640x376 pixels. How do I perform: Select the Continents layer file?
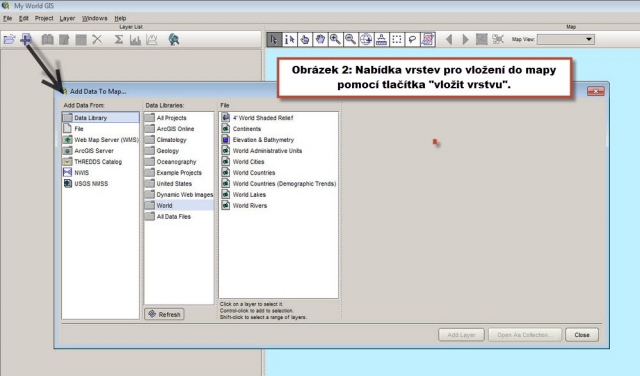279,129
